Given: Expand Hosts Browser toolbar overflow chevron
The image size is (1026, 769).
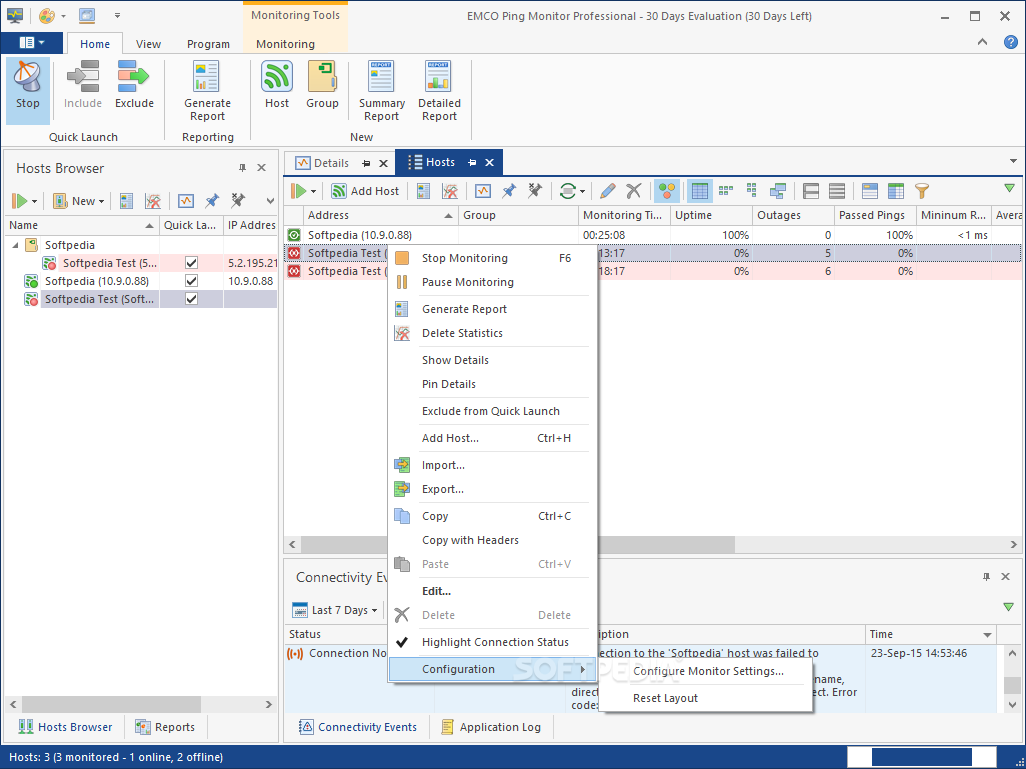Looking at the screenshot, I should pos(270,201).
